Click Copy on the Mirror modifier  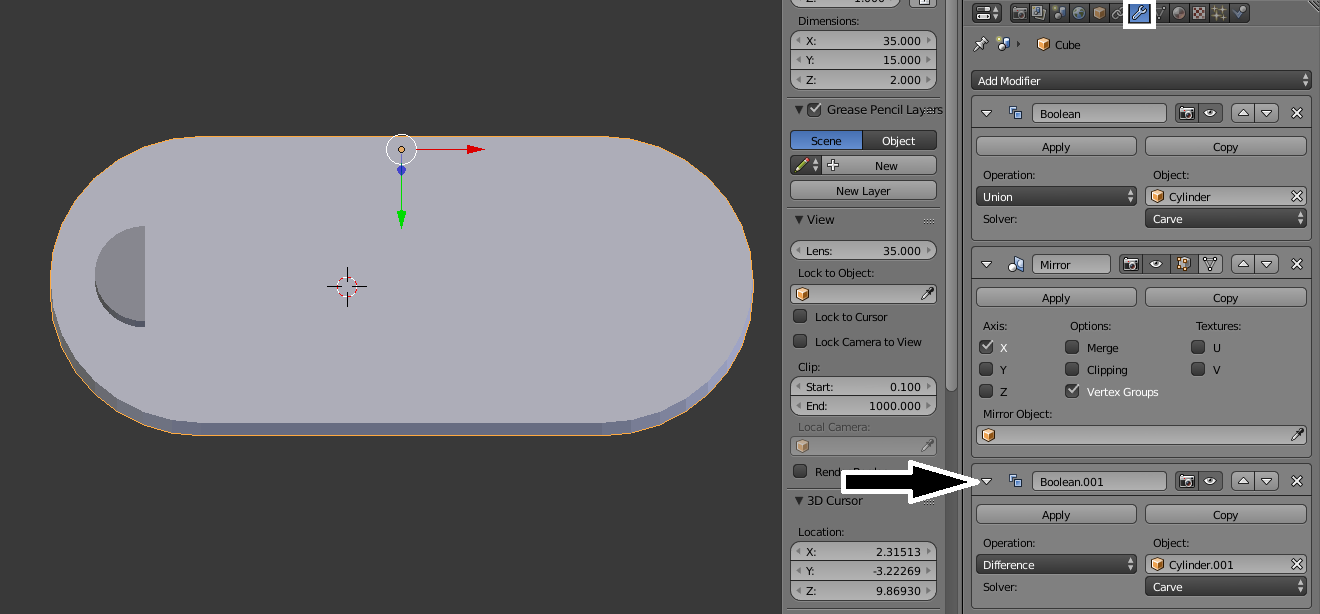click(1226, 298)
